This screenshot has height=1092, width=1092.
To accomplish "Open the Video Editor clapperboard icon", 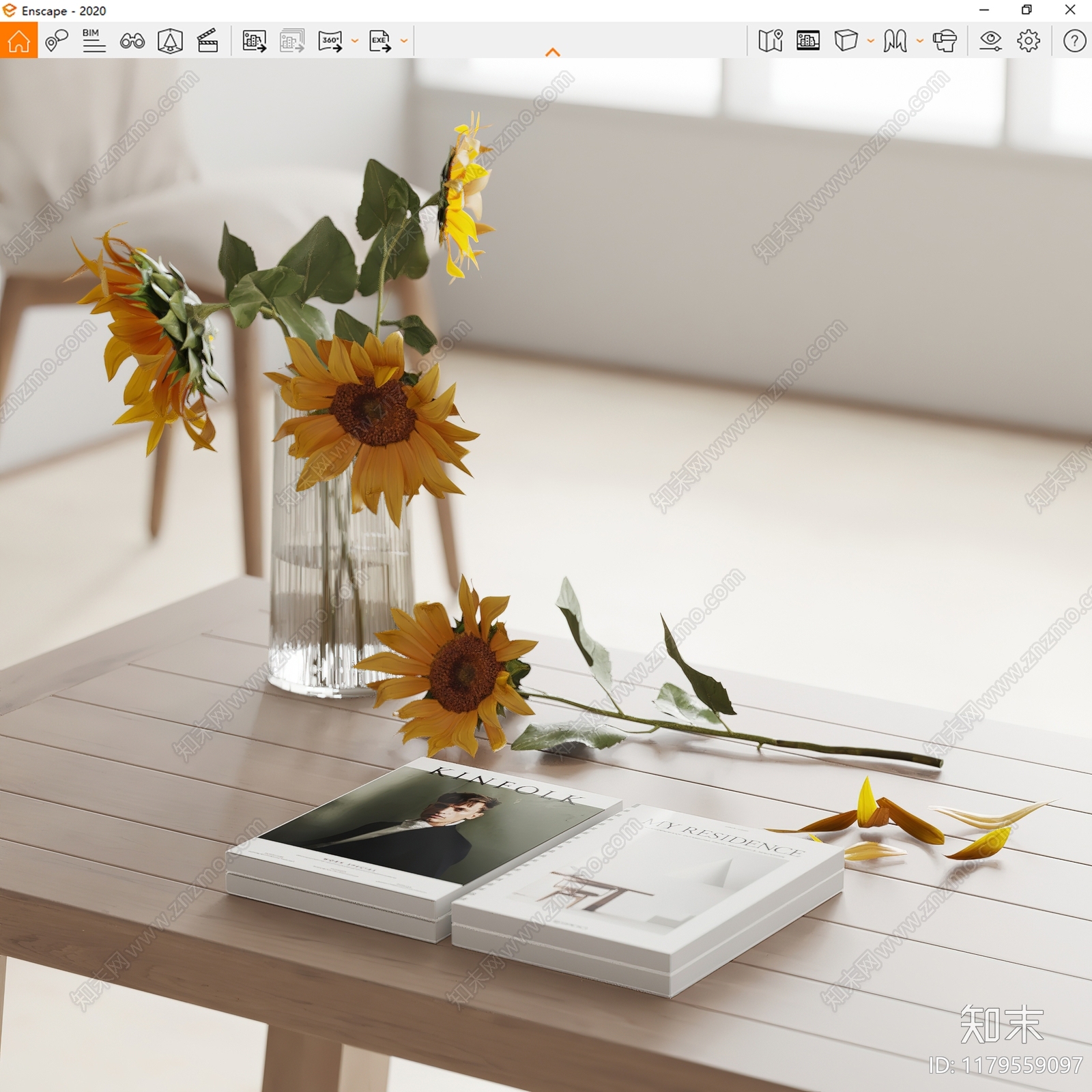I will (x=207, y=41).
